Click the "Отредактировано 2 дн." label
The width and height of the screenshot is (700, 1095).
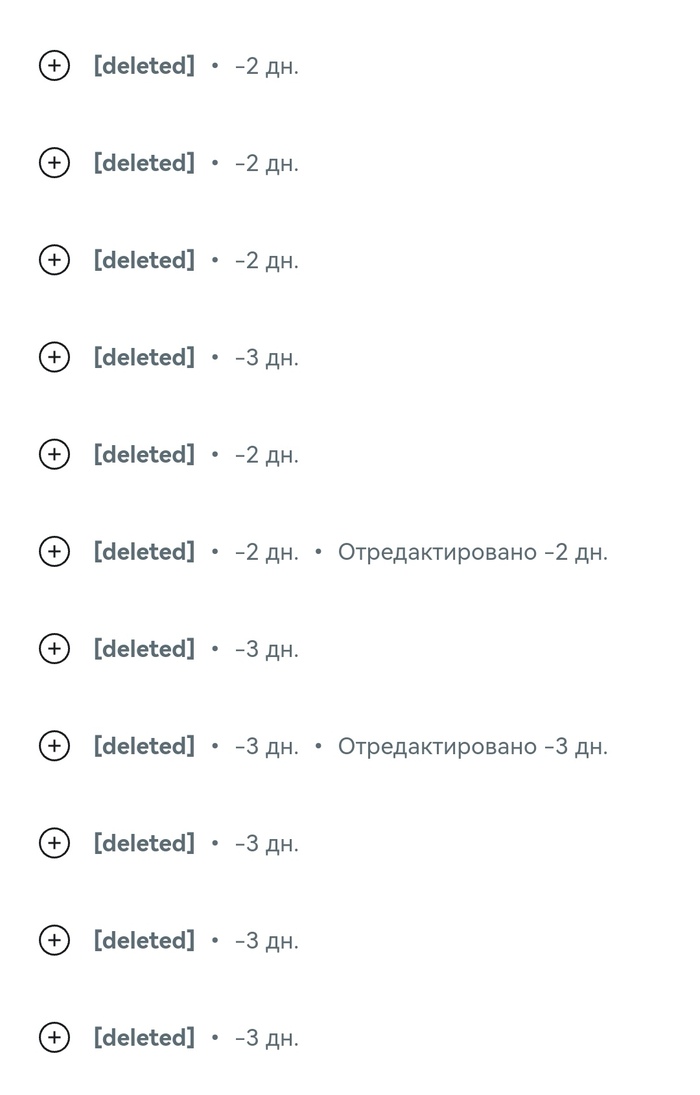tap(472, 552)
